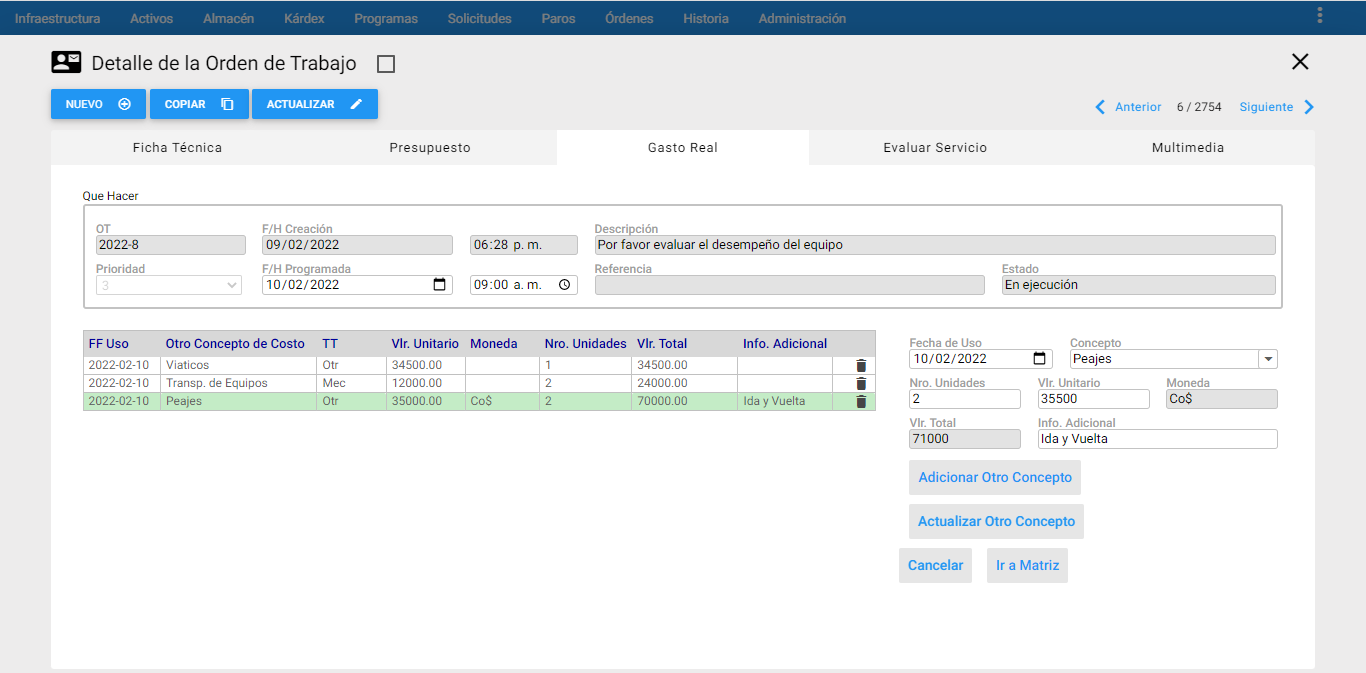Go to Siguiente work order
1366x673 pixels.
(x=1266, y=107)
